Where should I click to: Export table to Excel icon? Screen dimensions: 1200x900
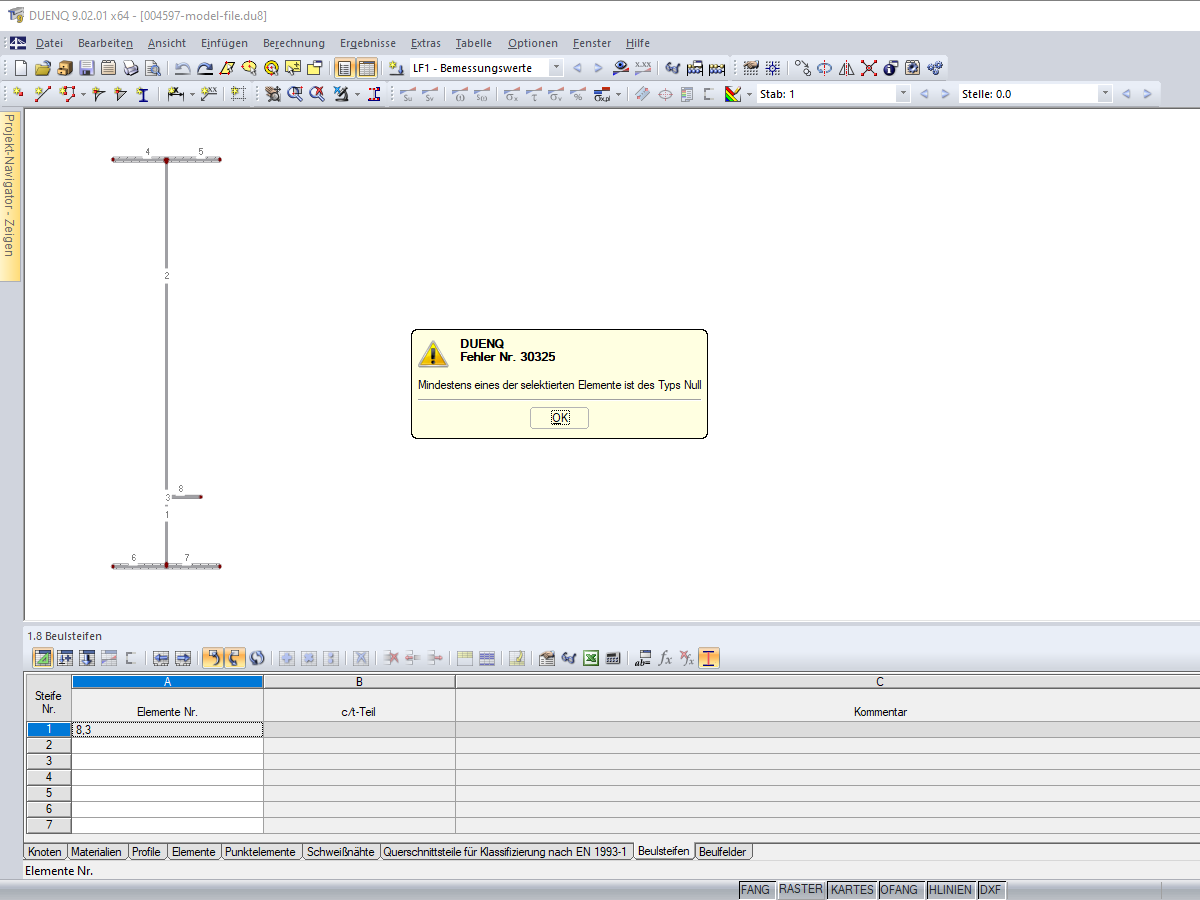(x=590, y=658)
